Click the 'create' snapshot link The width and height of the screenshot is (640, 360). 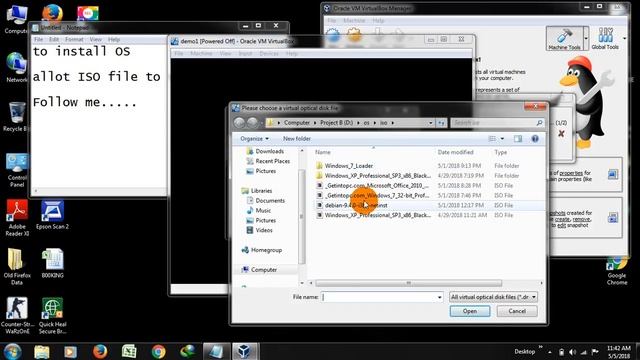pos(562,219)
